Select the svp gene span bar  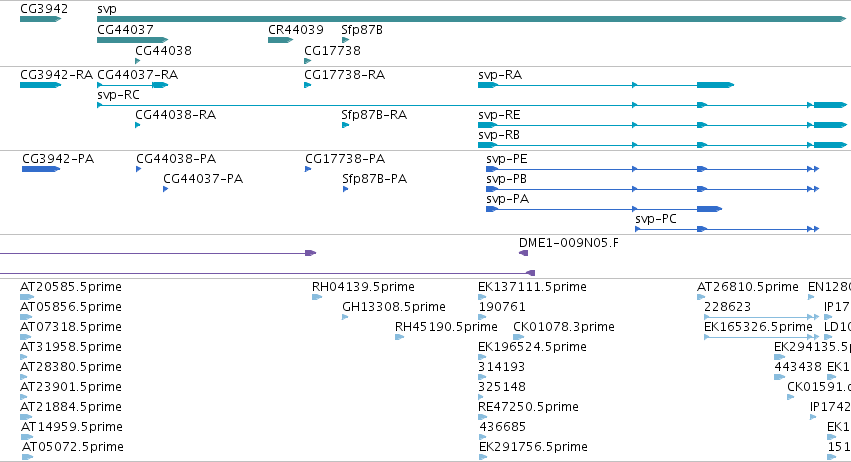point(471,19)
